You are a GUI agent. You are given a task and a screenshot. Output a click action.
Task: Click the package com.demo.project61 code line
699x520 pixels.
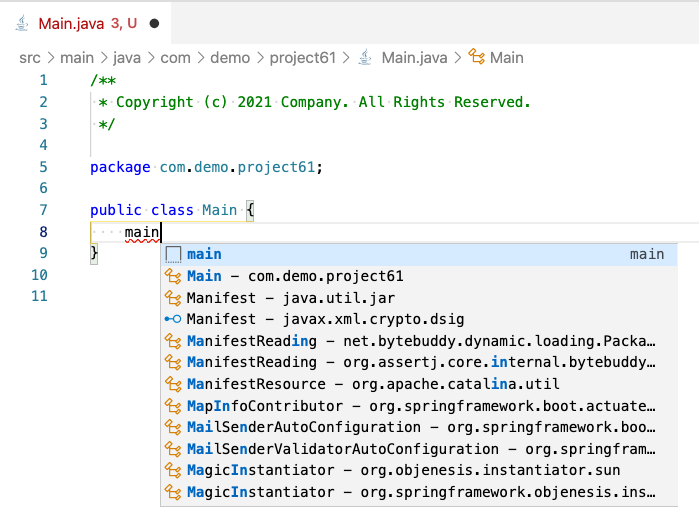click(x=206, y=167)
